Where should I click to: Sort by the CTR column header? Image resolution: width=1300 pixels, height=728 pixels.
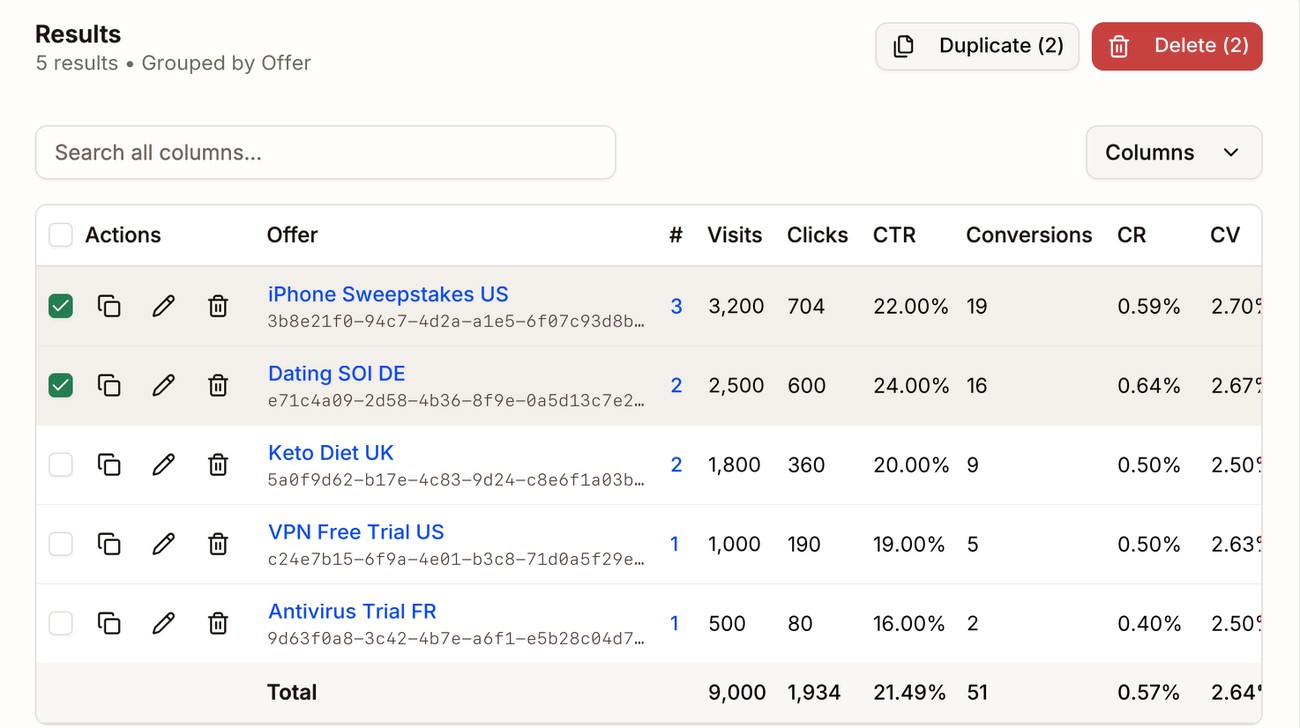(894, 235)
